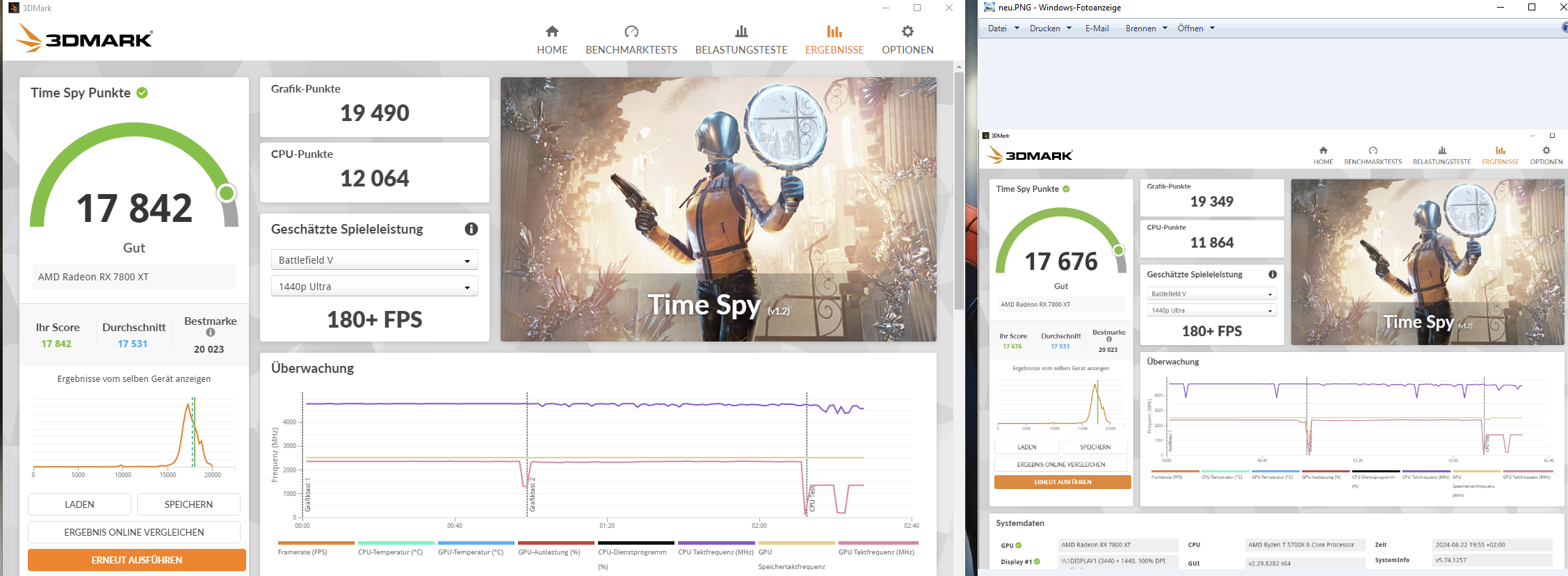Maximize the Windows-Fotoanzeige window

pyautogui.click(x=1532, y=8)
